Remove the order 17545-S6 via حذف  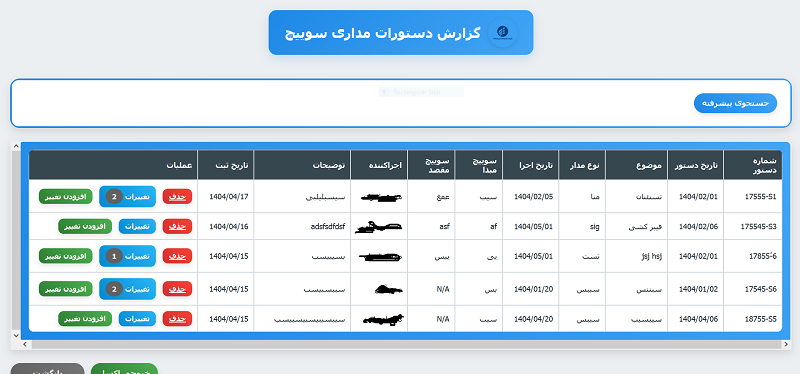click(177, 289)
